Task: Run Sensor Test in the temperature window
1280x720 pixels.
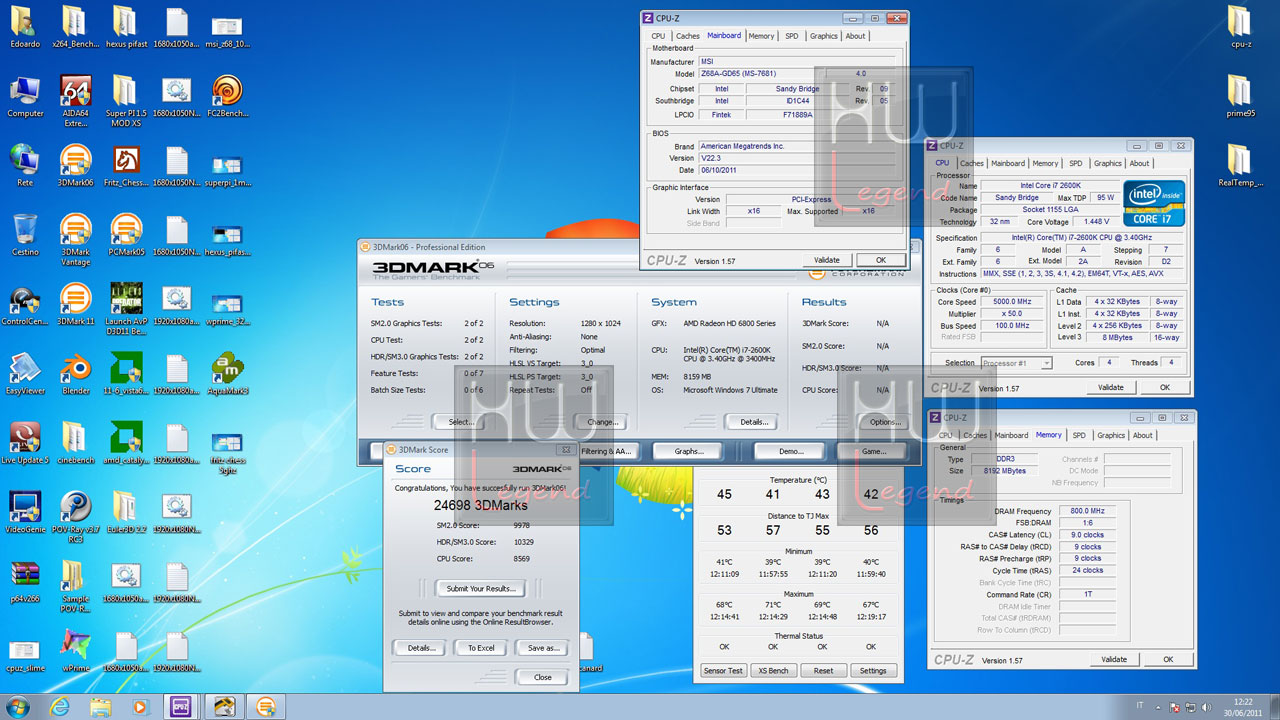Action: pyautogui.click(x=722, y=671)
